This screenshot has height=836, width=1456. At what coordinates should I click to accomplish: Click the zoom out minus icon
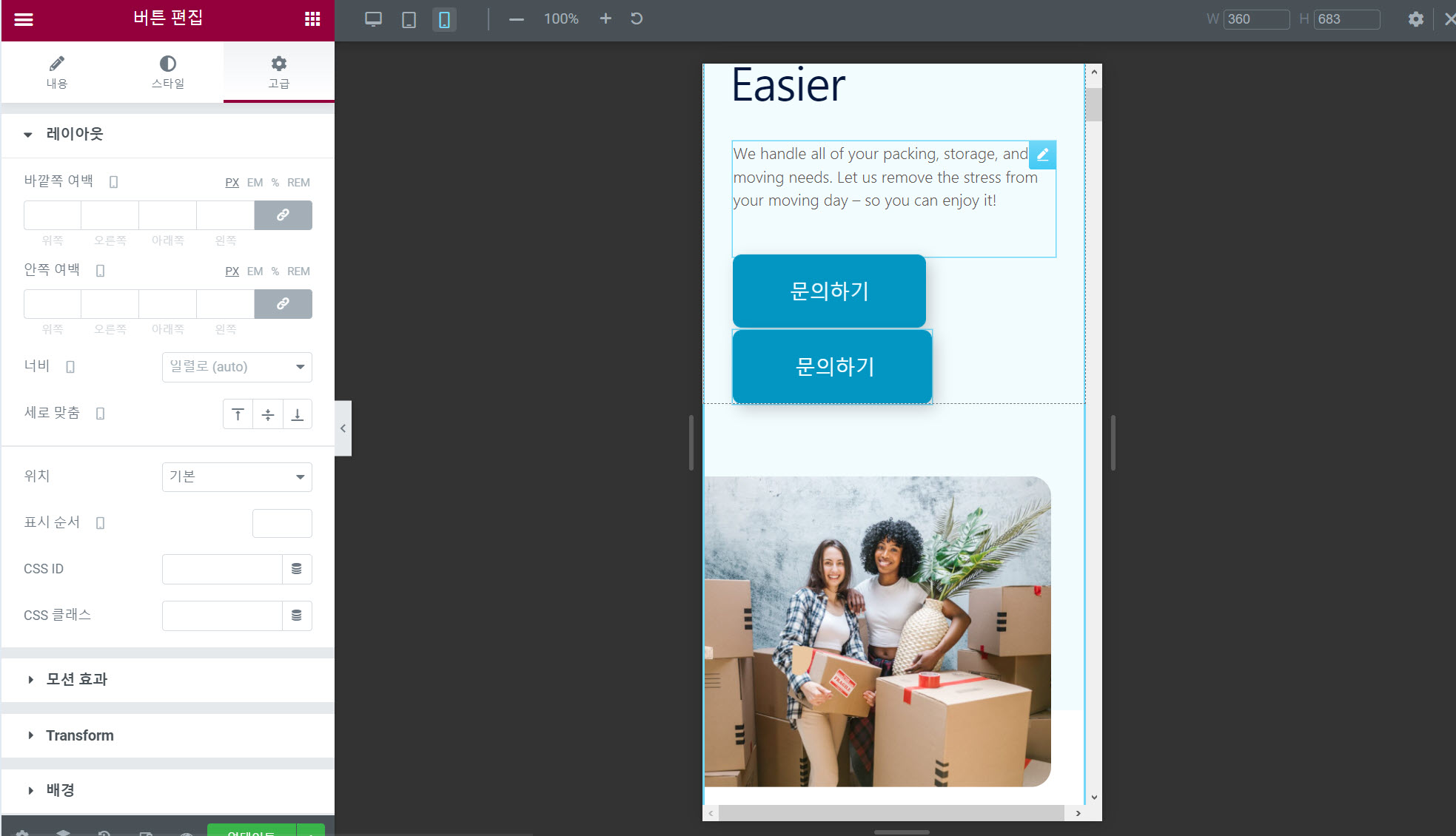(517, 19)
